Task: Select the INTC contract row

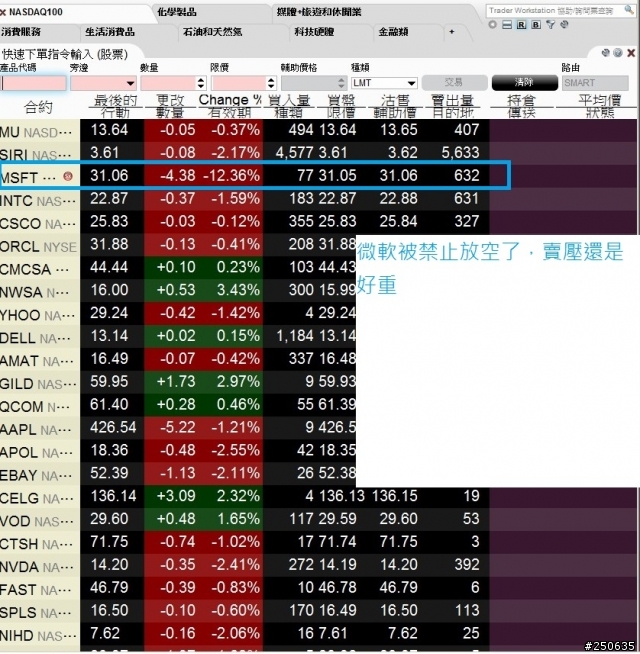Action: [40, 201]
